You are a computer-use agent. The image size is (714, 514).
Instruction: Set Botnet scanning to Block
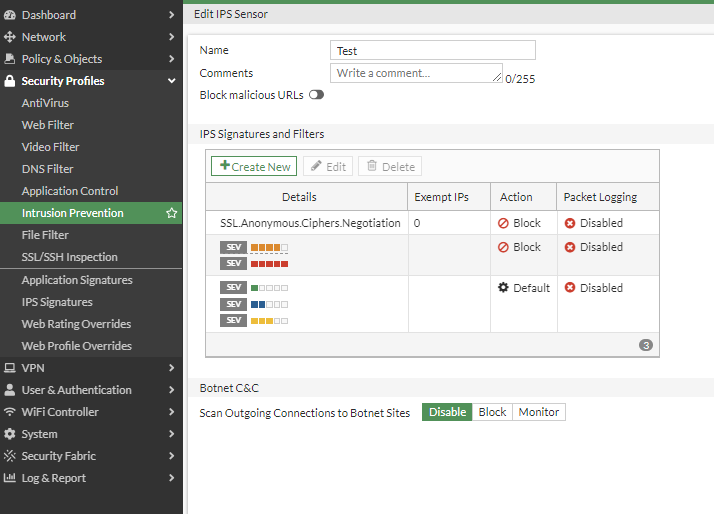click(492, 412)
